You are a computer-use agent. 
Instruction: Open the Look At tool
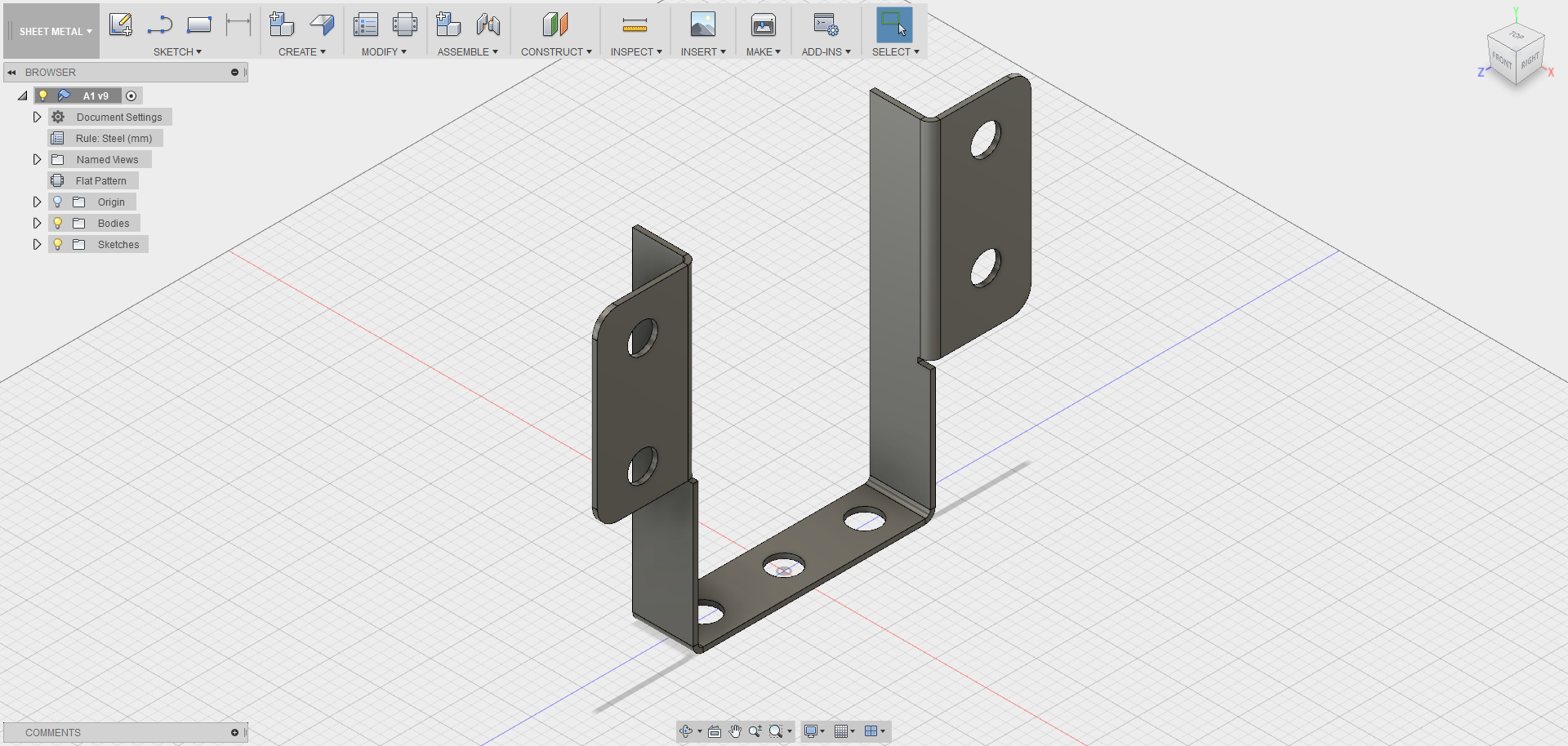pyautogui.click(x=714, y=731)
